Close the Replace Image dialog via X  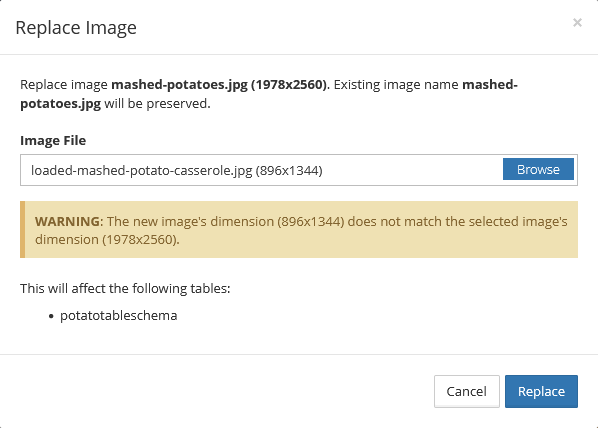[577, 23]
